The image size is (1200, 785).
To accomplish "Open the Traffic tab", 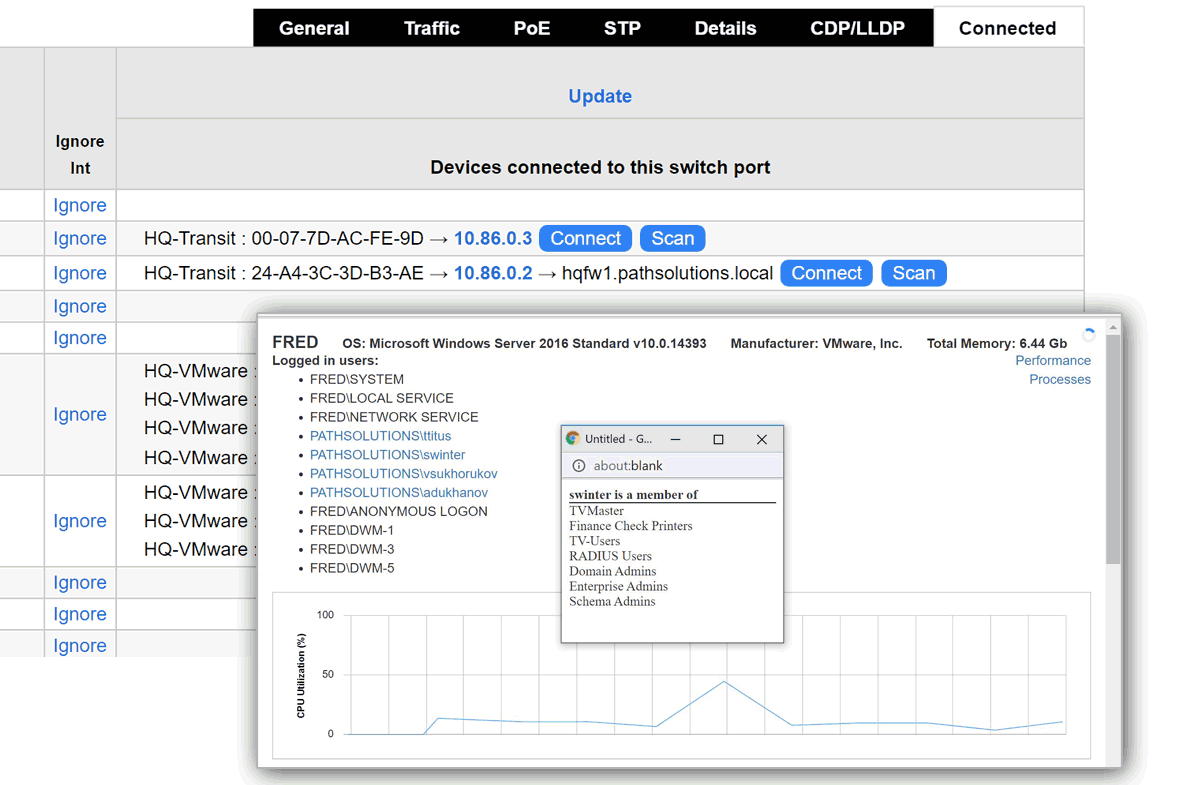I will [x=432, y=28].
